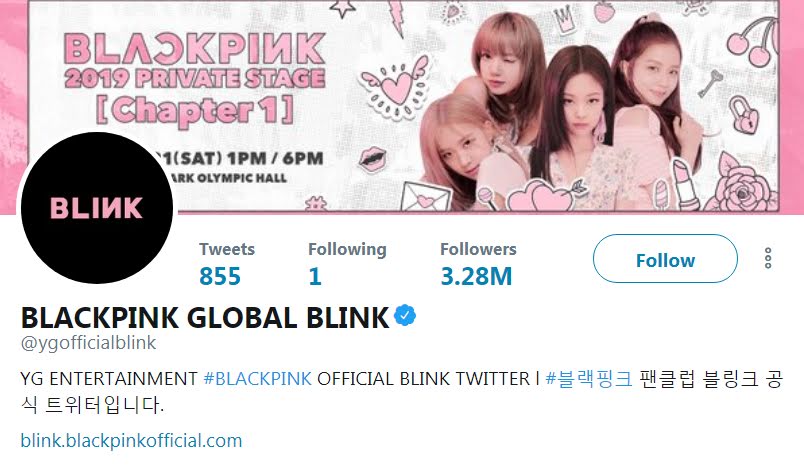Open the Tweets count tab
Image resolution: width=804 pixels, height=467 pixels.
[x=227, y=264]
